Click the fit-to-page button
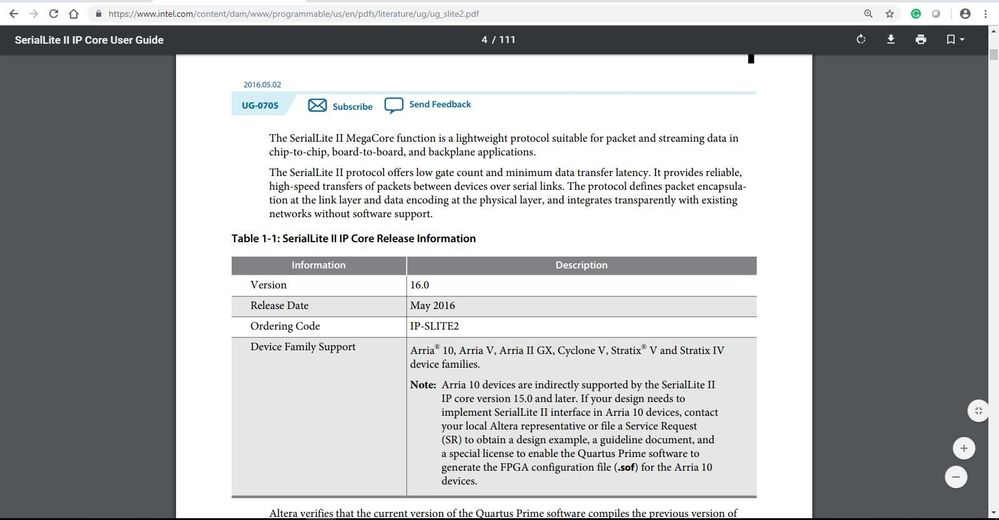Image resolution: width=999 pixels, height=520 pixels. [979, 410]
